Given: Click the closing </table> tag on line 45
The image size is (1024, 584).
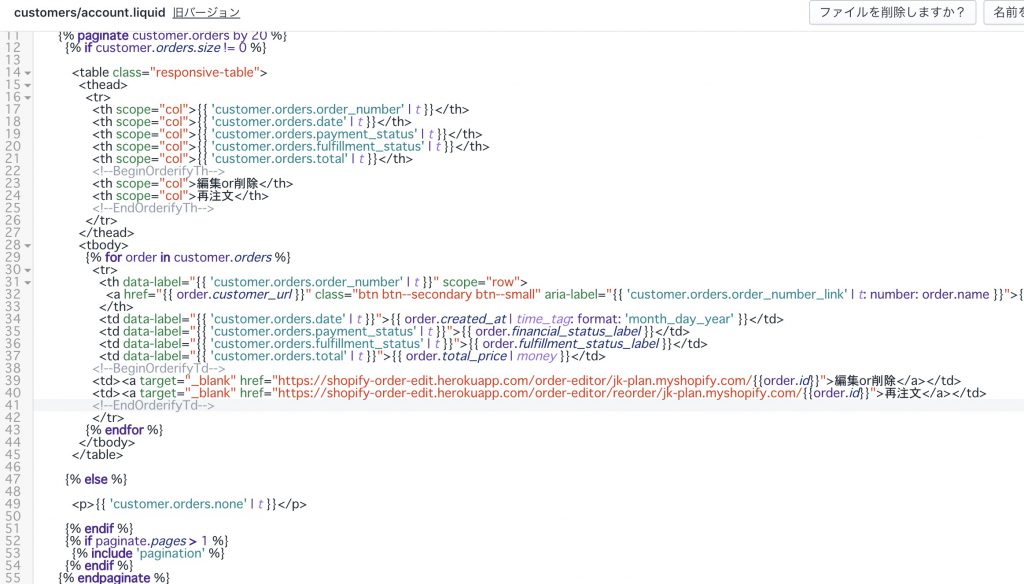Looking at the screenshot, I should coord(97,455).
